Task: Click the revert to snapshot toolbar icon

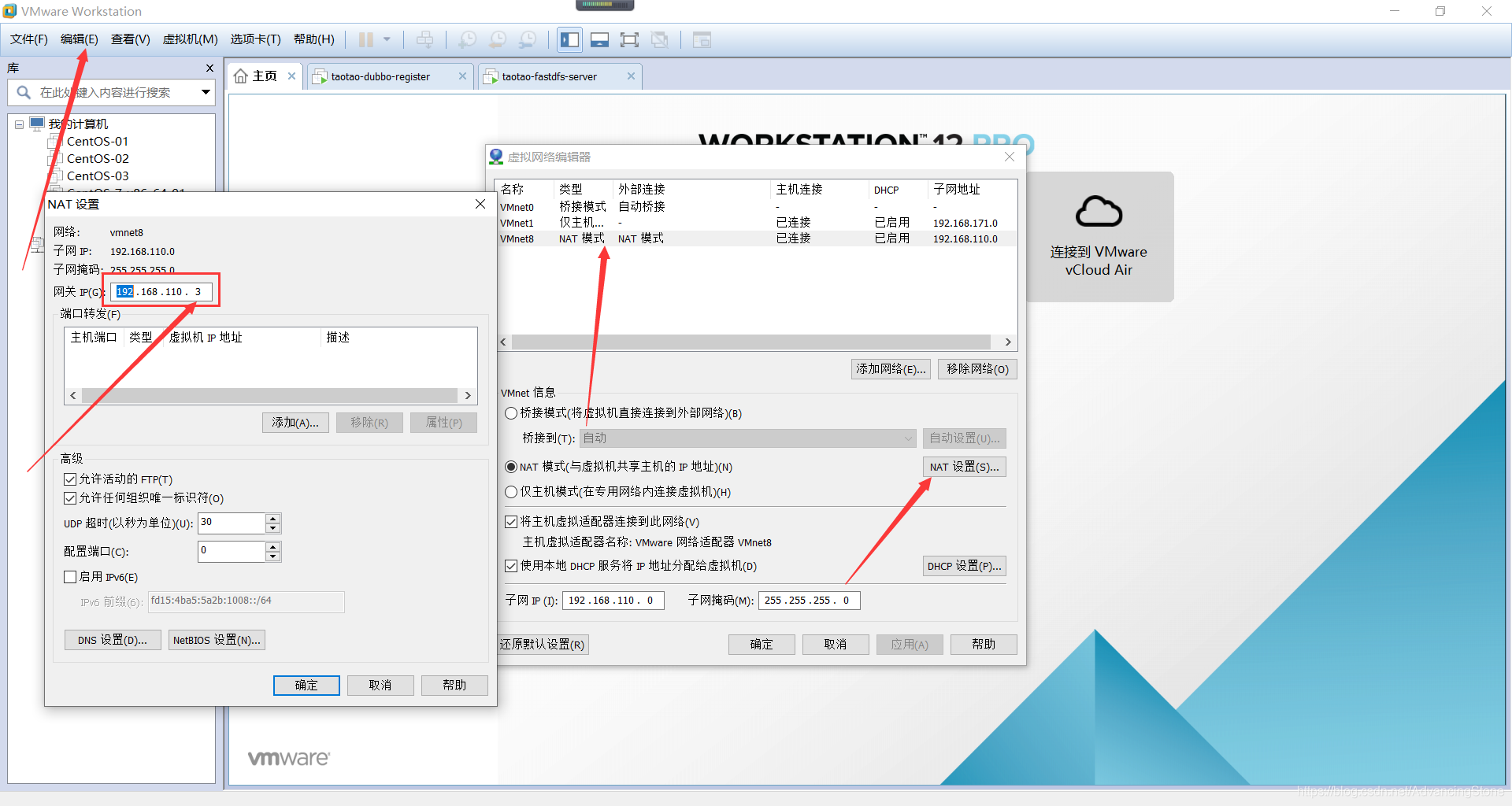Action: pyautogui.click(x=498, y=39)
